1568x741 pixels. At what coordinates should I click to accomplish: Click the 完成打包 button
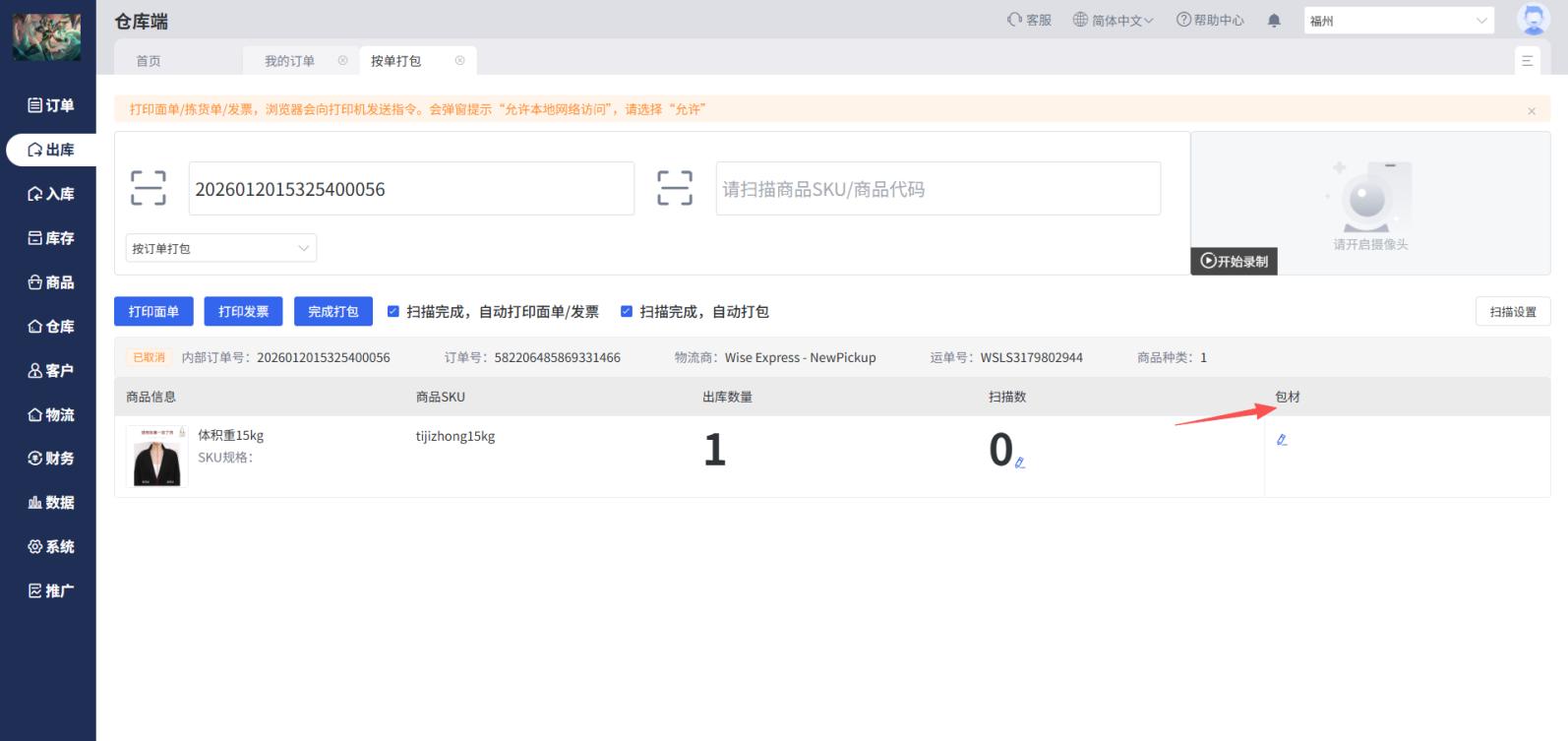tap(333, 311)
